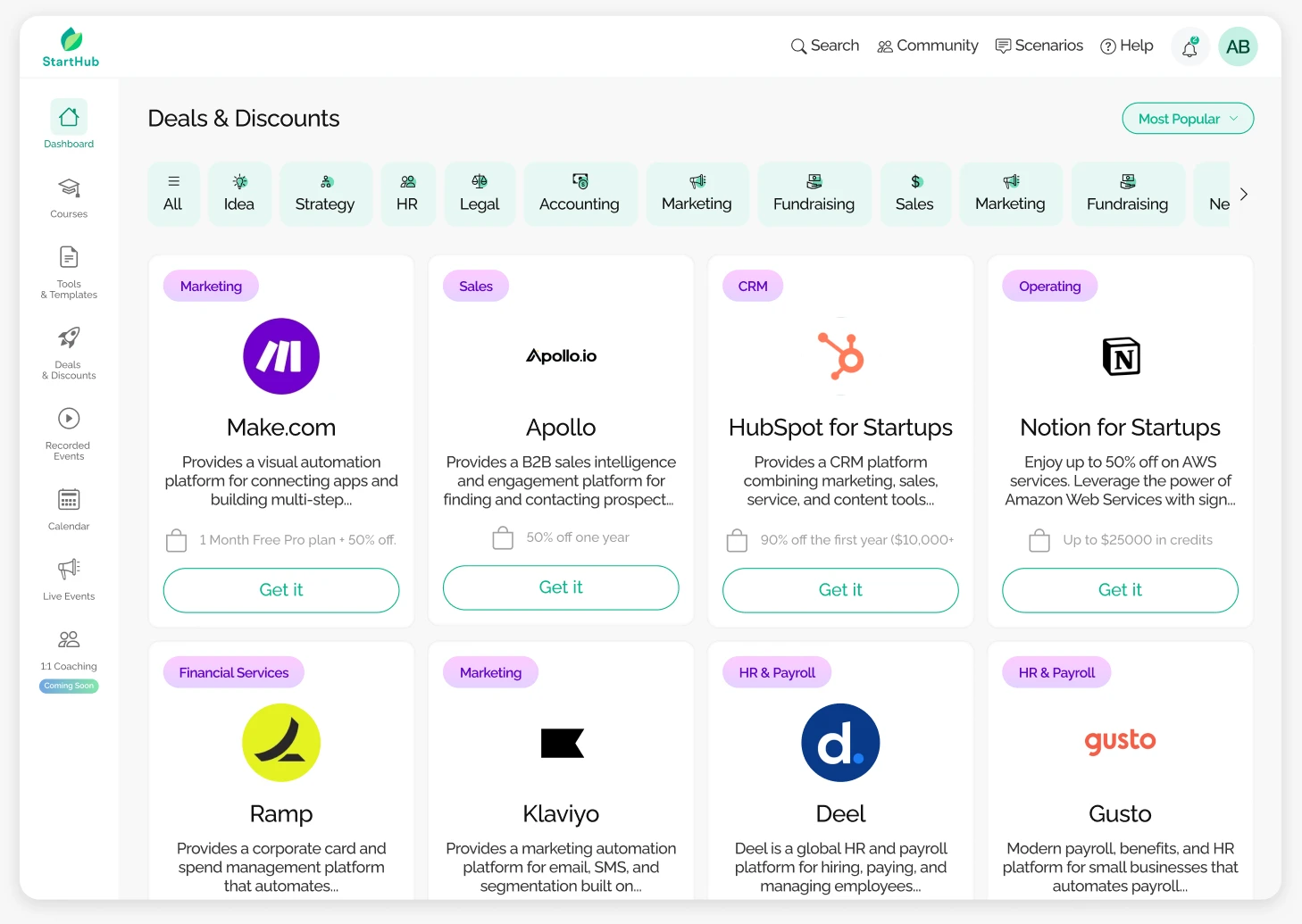
Task: Open Community in the top bar
Action: click(928, 46)
